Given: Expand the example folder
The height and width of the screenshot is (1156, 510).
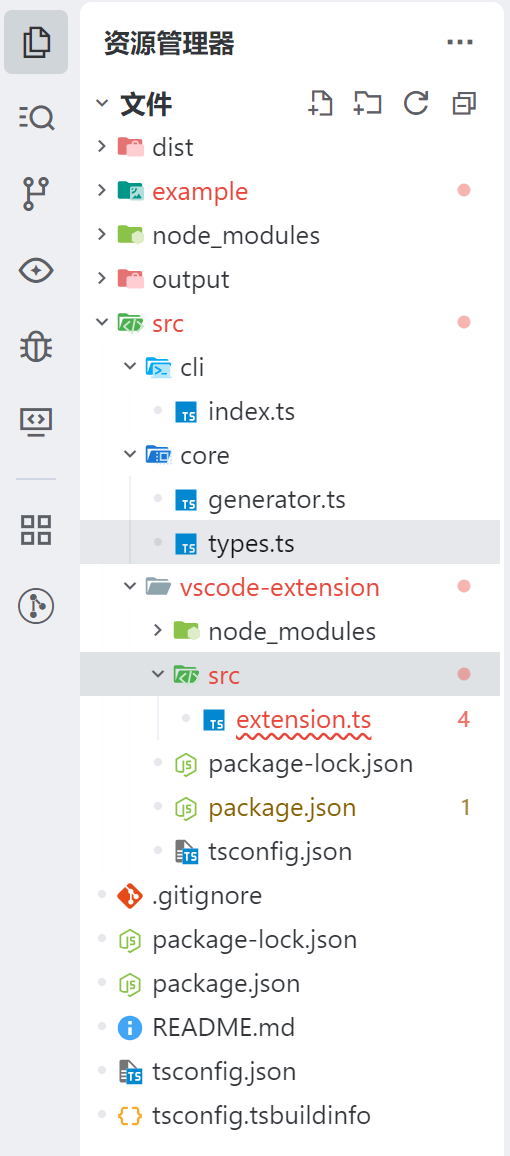Looking at the screenshot, I should [x=290, y=191].
